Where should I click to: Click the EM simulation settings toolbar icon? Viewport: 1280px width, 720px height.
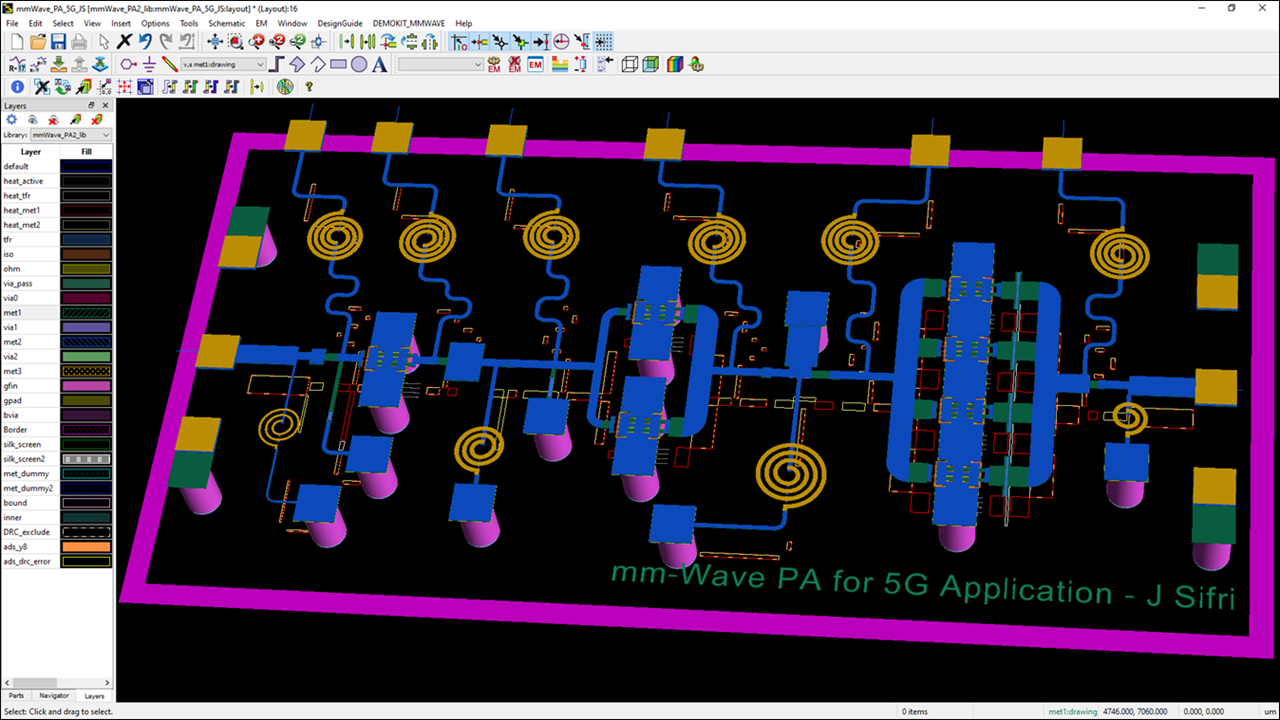(x=493, y=64)
